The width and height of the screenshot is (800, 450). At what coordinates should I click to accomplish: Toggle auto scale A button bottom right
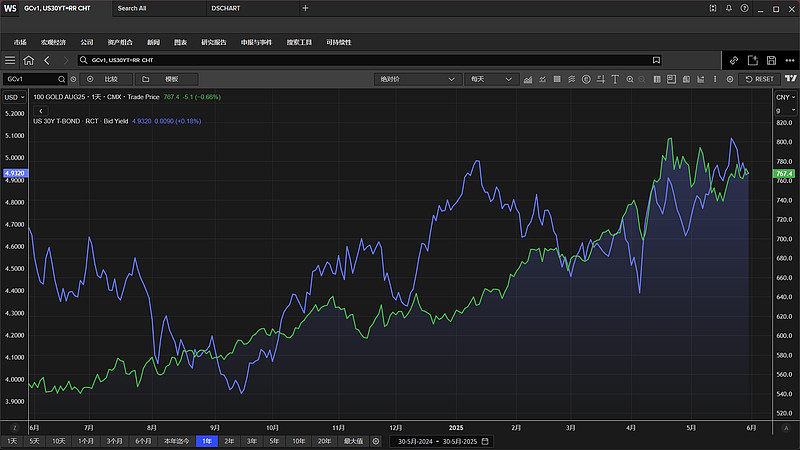point(786,428)
